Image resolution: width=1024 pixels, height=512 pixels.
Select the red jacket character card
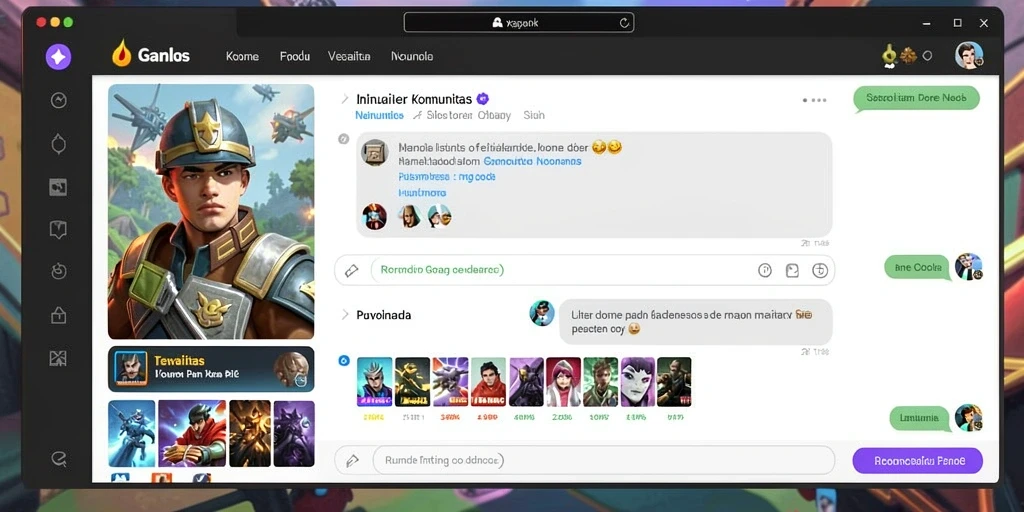(x=488, y=382)
